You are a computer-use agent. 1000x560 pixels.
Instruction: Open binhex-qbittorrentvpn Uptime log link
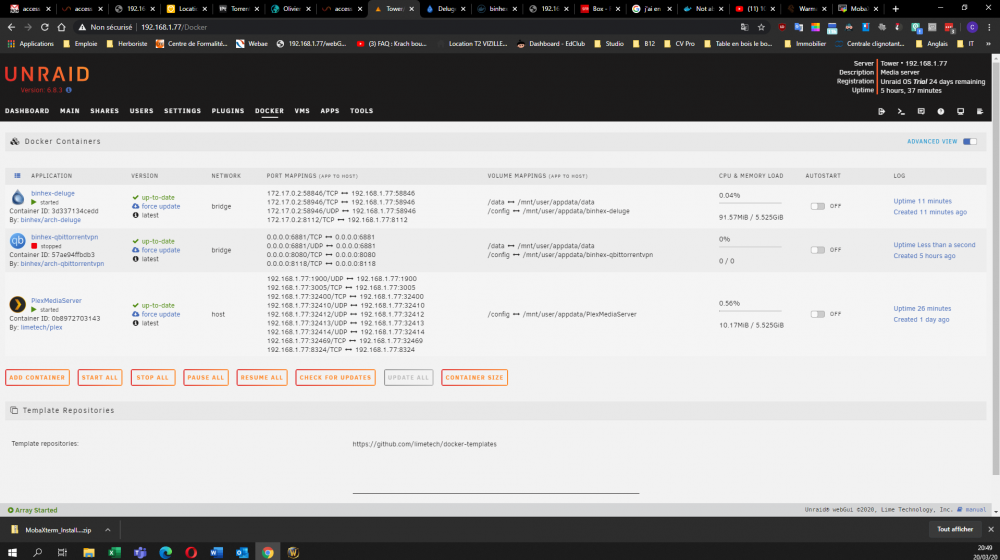[x=934, y=245]
